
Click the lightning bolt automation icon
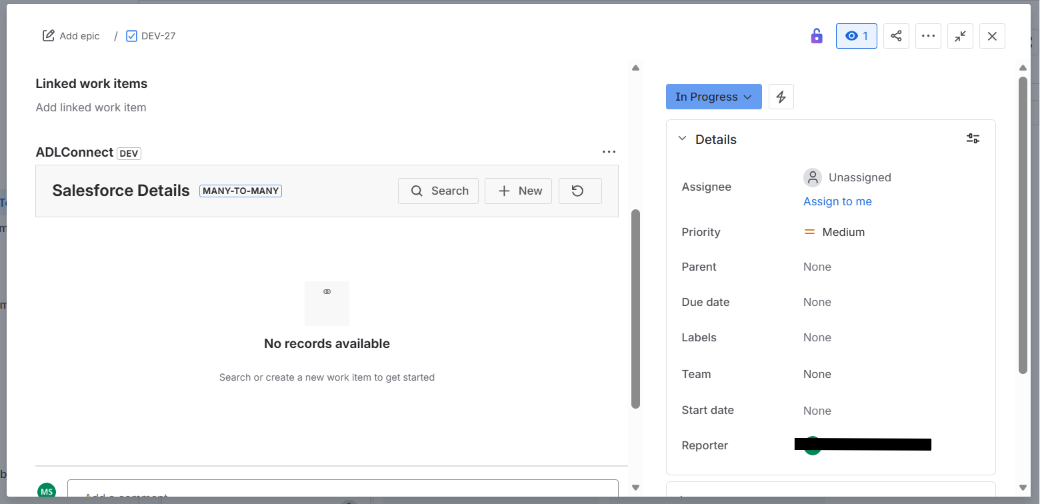781,97
